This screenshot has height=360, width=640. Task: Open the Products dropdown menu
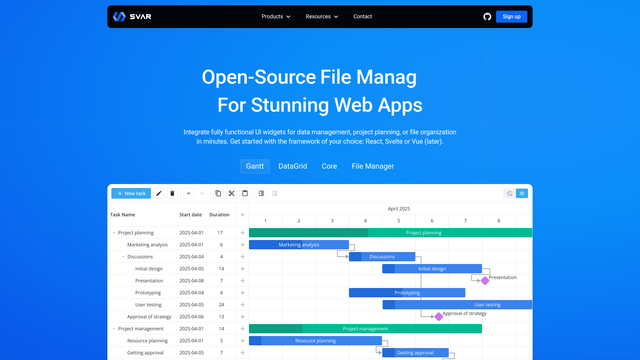(276, 17)
